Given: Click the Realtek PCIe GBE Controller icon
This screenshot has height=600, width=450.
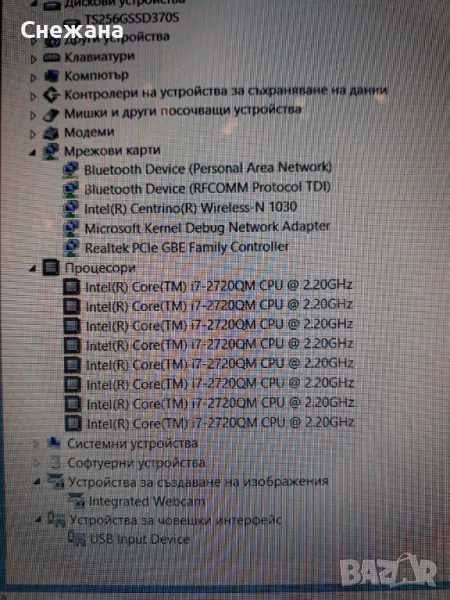Looking at the screenshot, I should 72,247.
